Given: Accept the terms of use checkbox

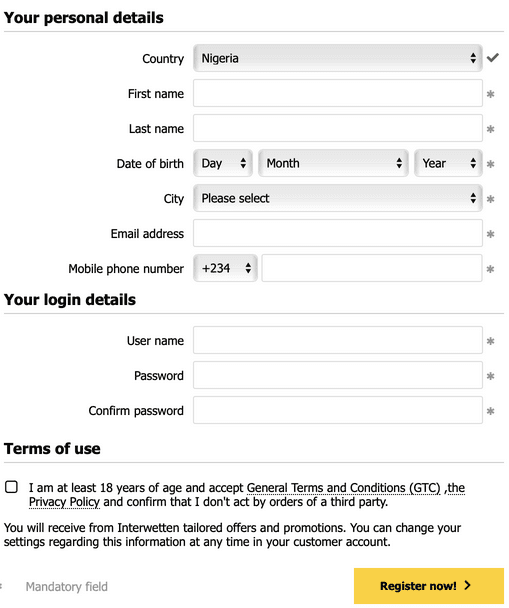Looking at the screenshot, I should (11, 487).
